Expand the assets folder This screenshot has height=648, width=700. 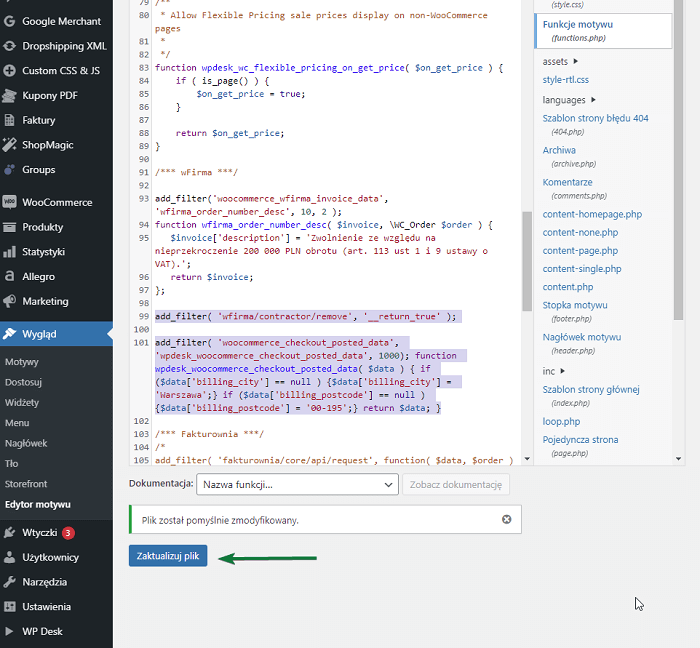(560, 62)
